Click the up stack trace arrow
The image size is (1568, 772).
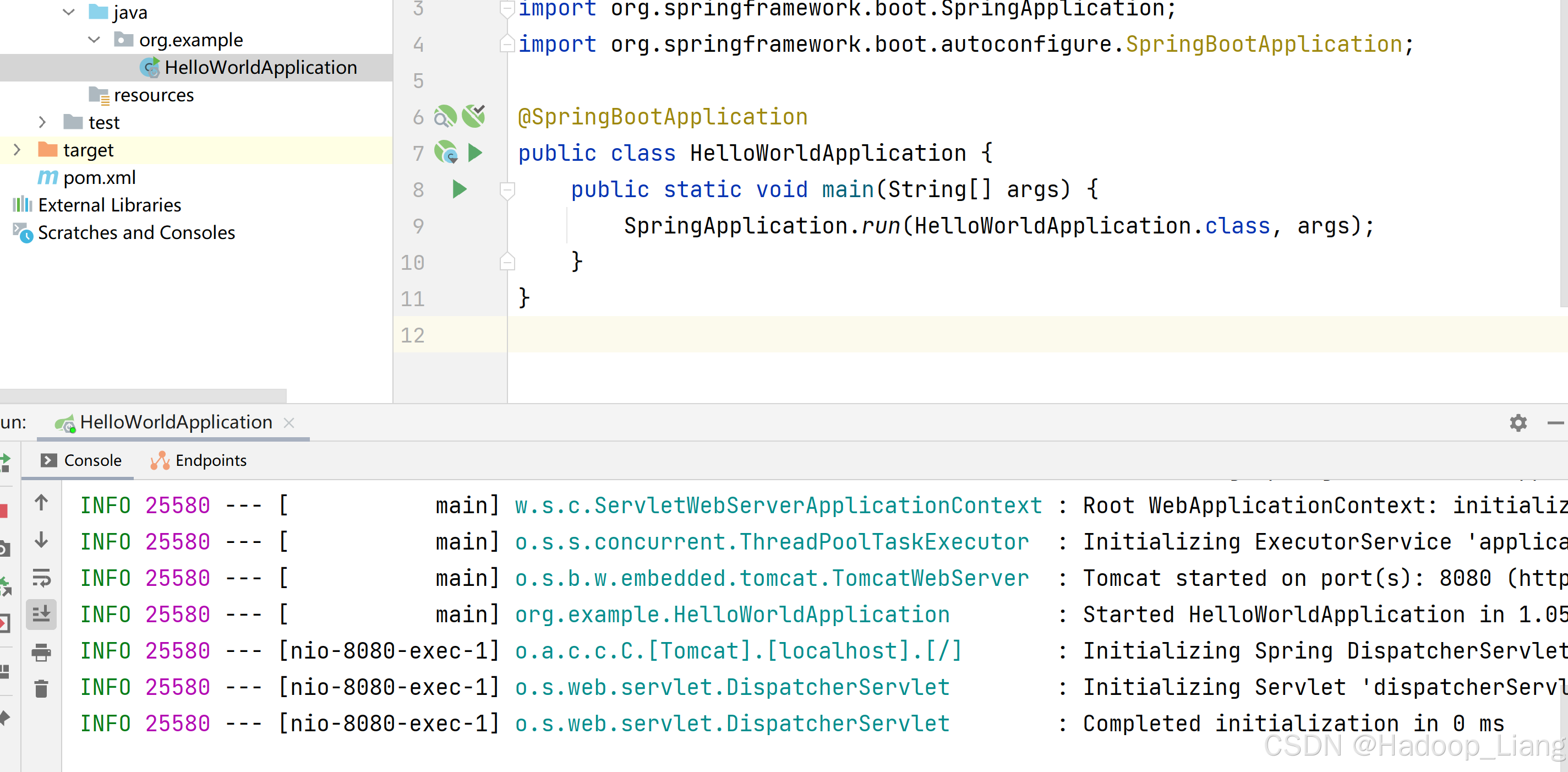[x=41, y=503]
